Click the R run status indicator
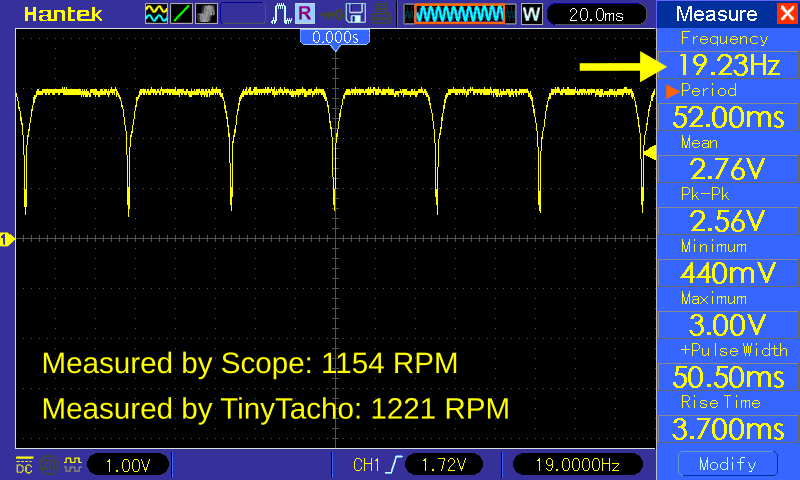 305,14
